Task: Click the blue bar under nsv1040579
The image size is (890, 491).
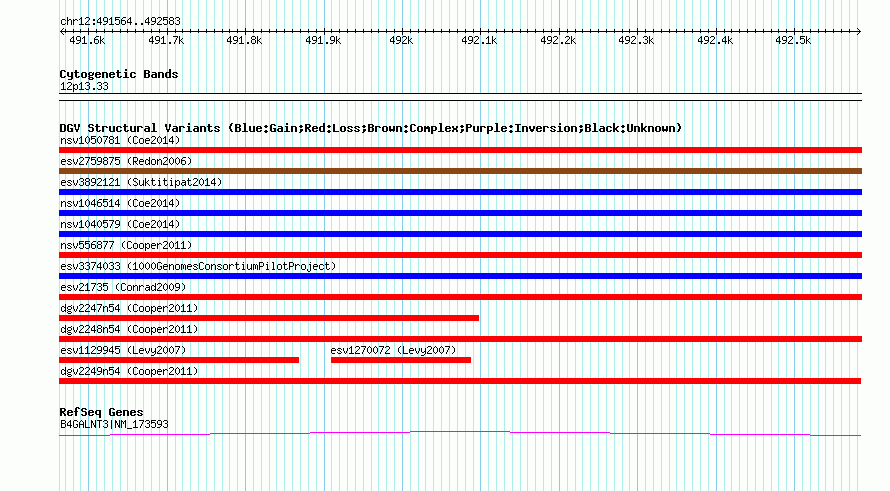Action: pyautogui.click(x=460, y=234)
